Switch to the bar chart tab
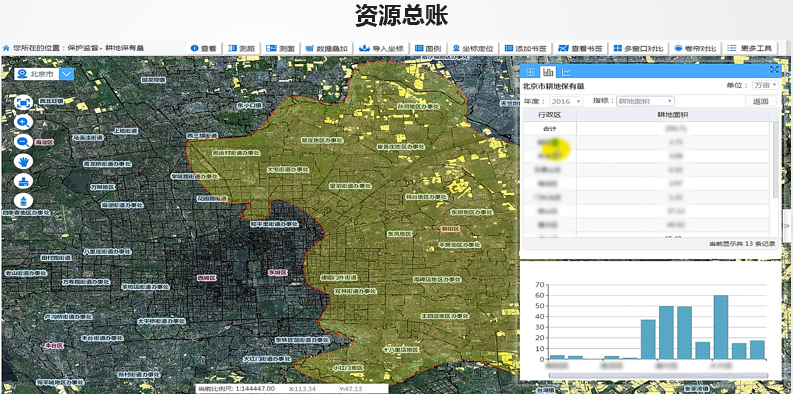The image size is (793, 394). tap(548, 72)
